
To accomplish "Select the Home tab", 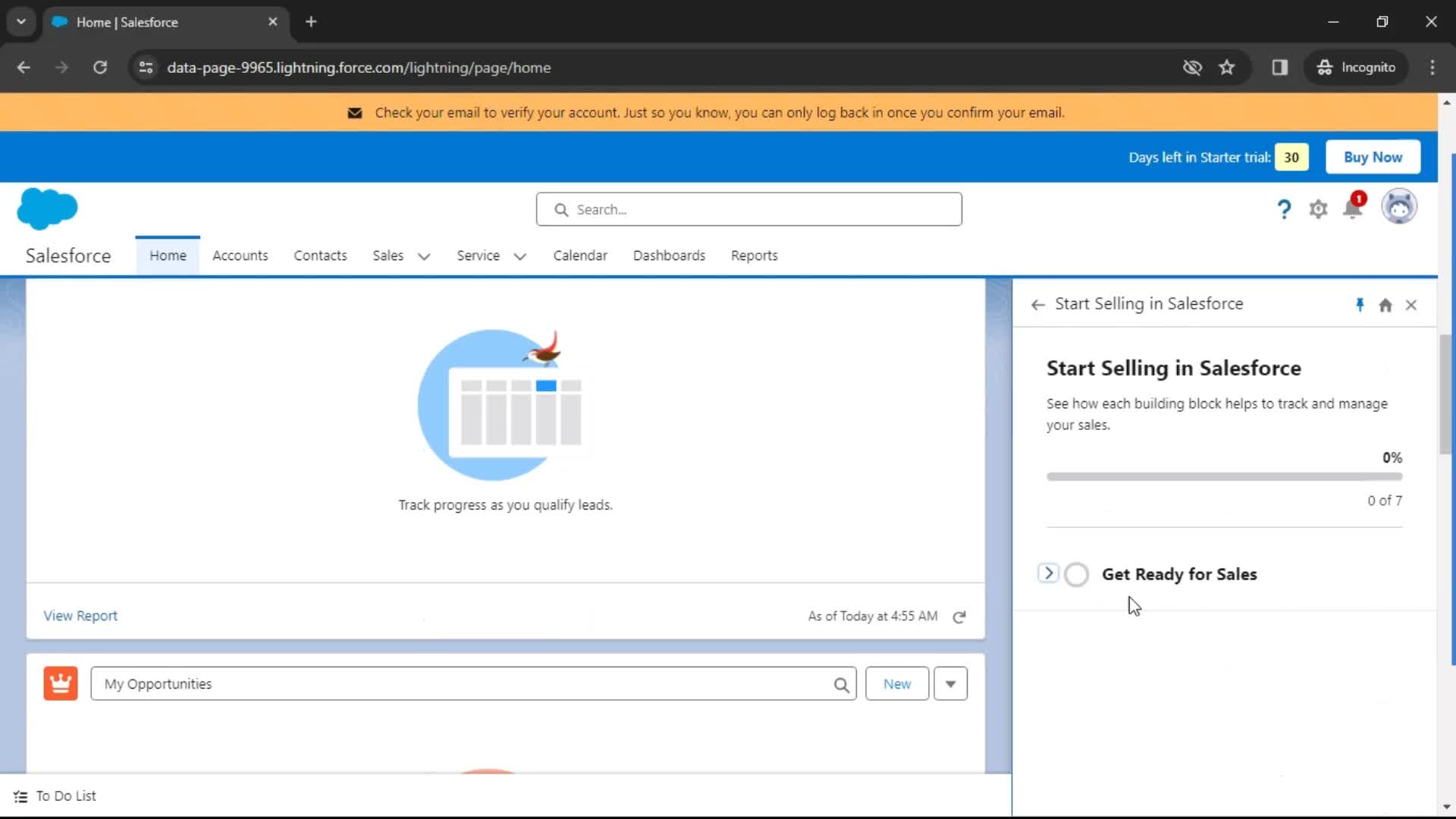I will point(168,256).
